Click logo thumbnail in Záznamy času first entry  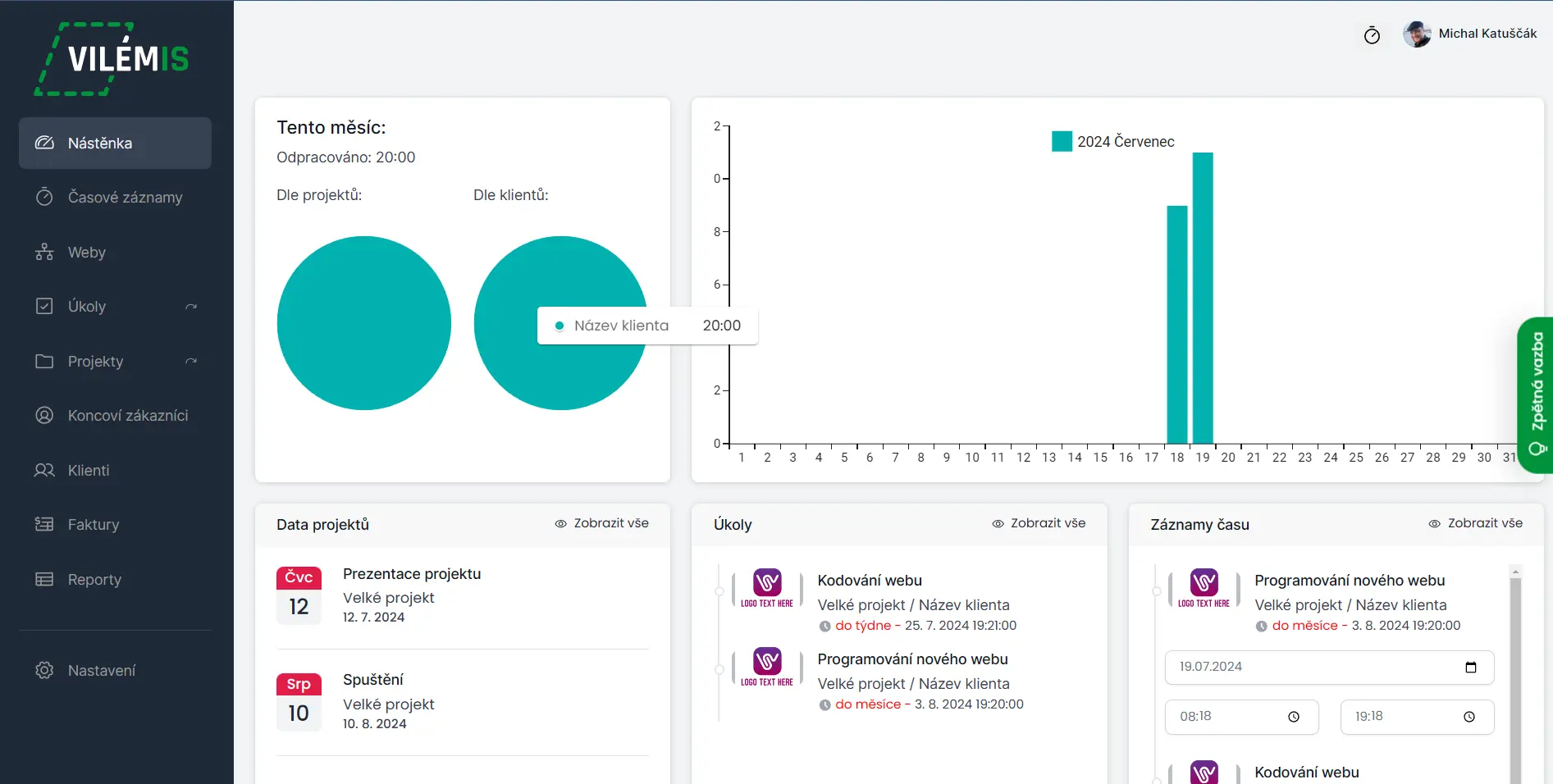tap(1204, 587)
